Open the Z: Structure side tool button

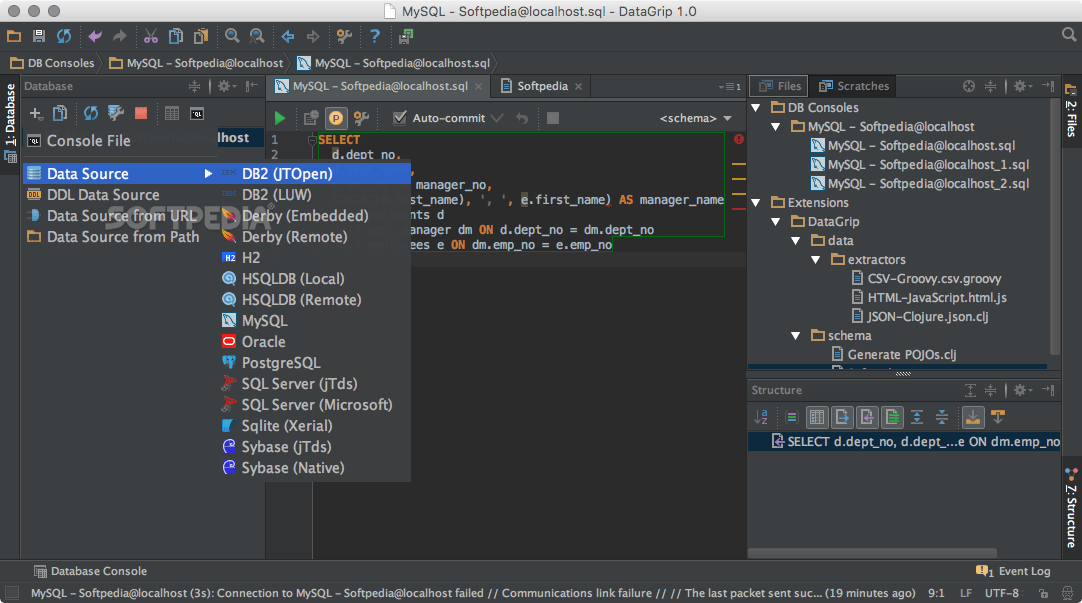(x=1071, y=509)
